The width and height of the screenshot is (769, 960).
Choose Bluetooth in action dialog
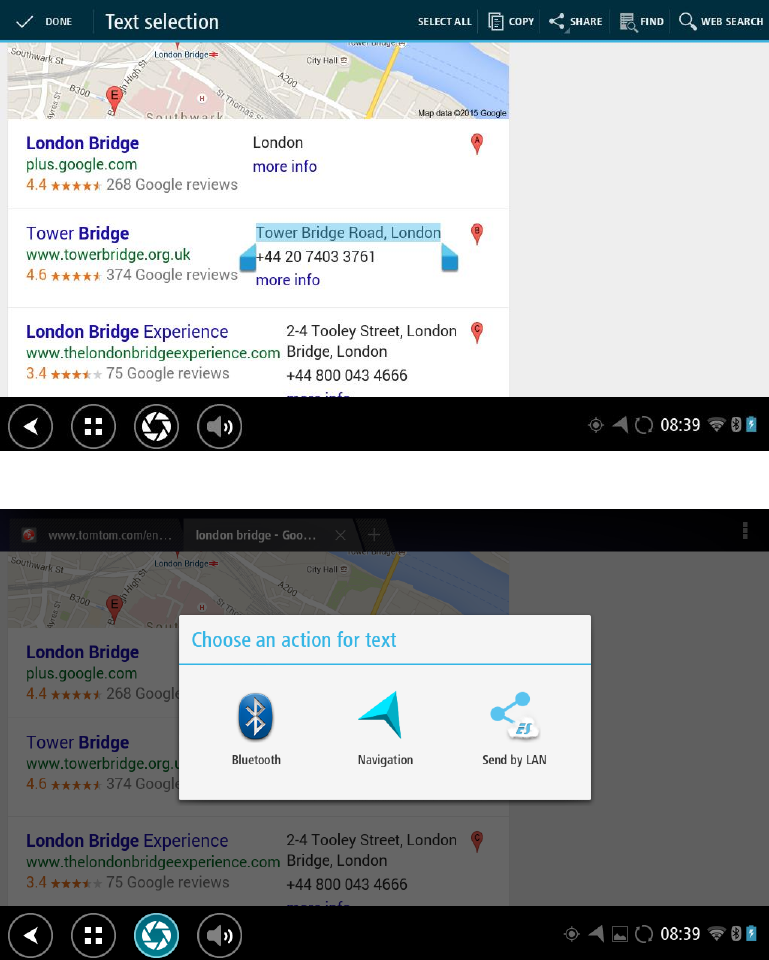256,729
